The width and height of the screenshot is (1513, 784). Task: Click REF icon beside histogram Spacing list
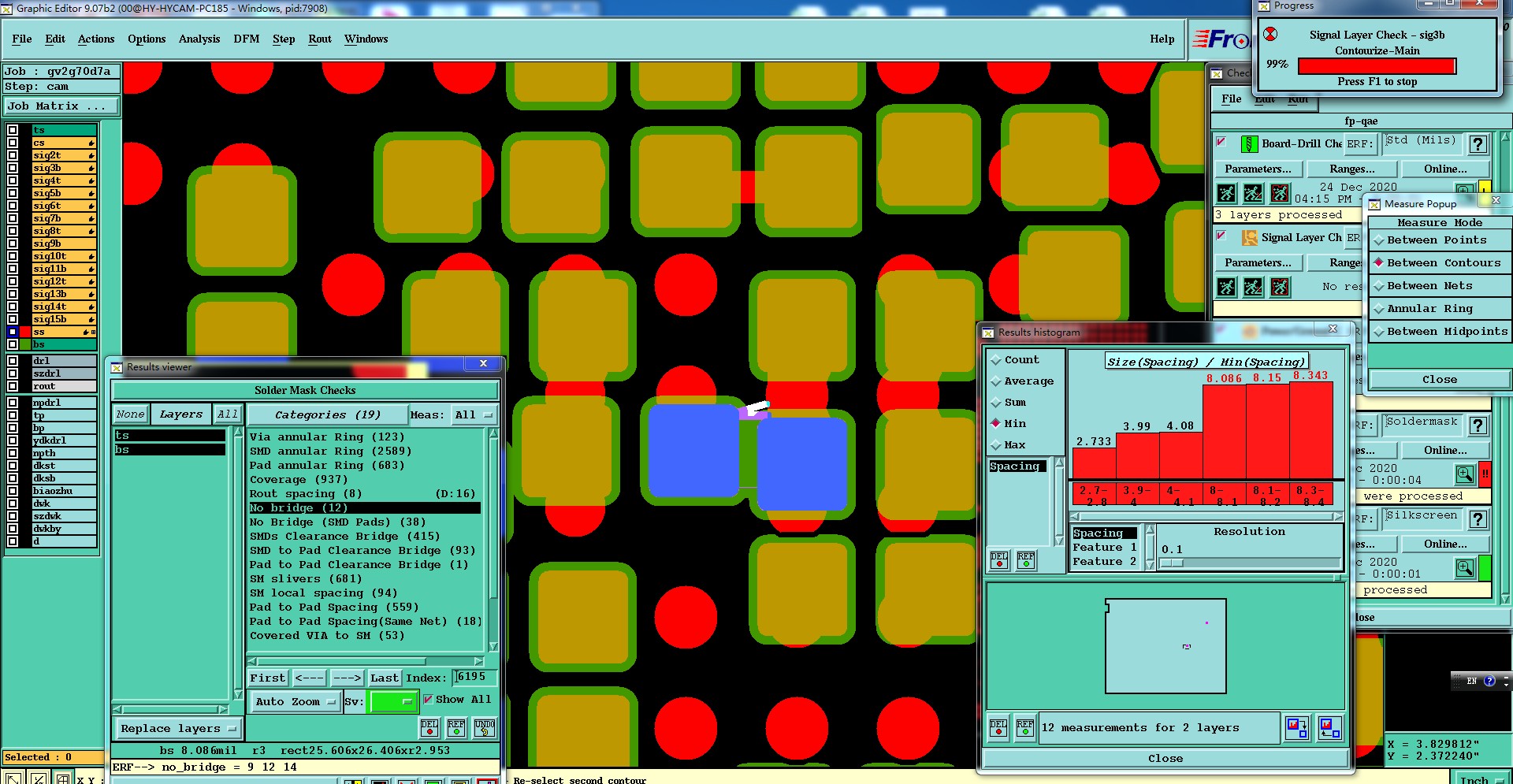pos(1025,560)
